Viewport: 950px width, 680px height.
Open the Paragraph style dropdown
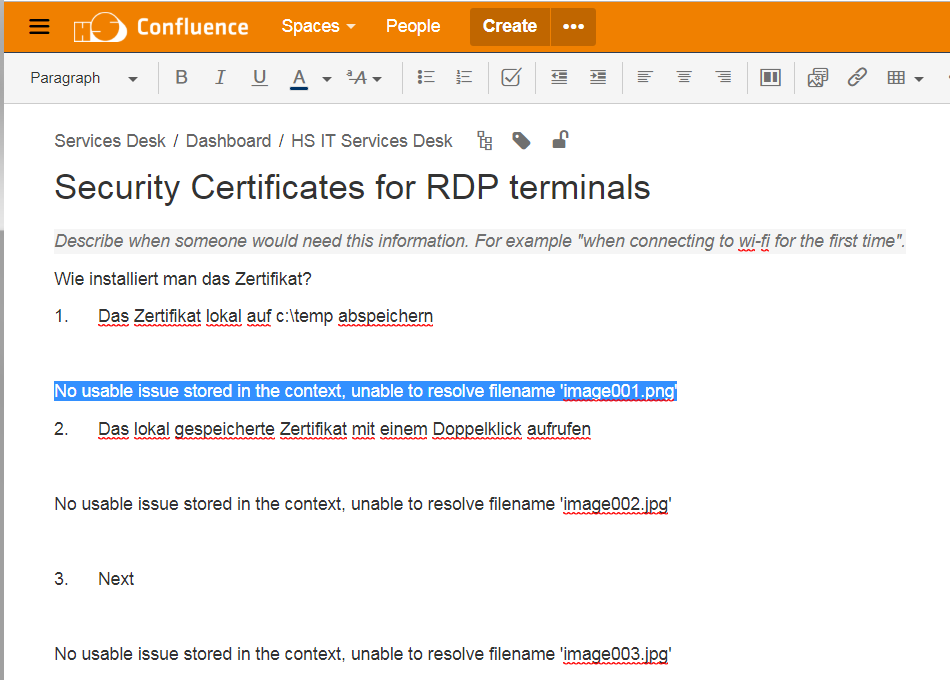tap(84, 78)
